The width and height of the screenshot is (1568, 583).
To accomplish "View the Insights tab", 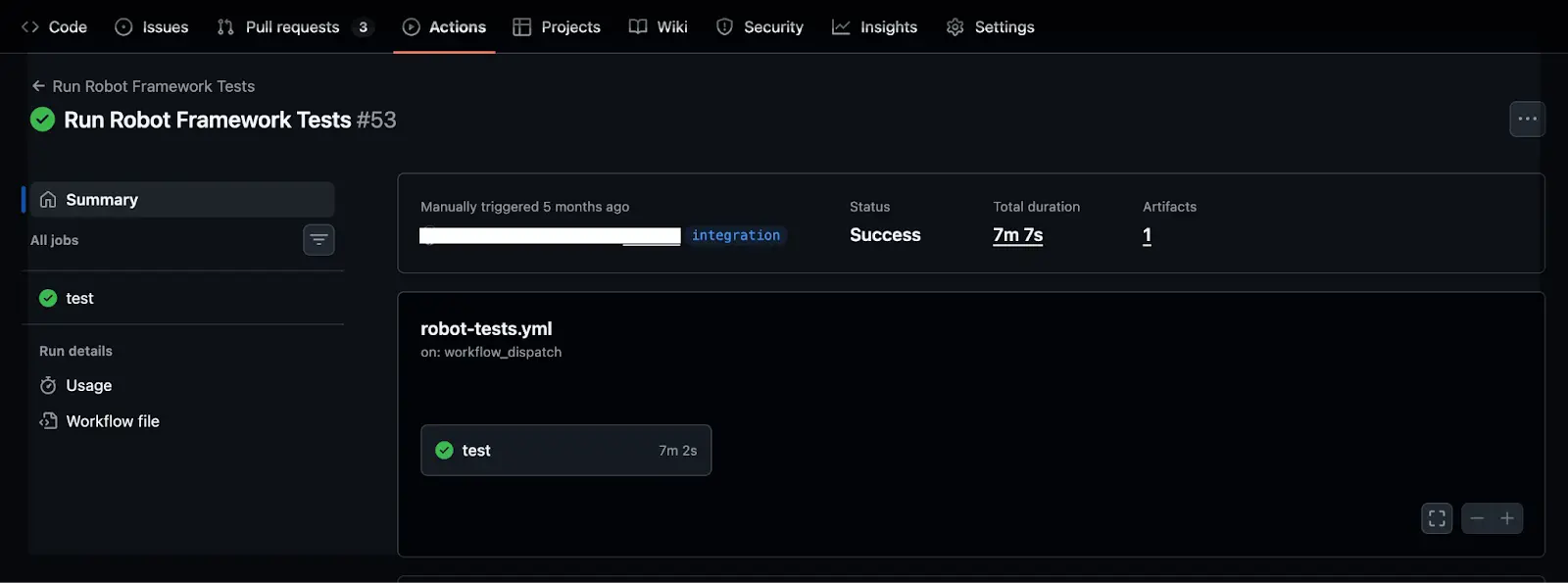I will 875,26.
